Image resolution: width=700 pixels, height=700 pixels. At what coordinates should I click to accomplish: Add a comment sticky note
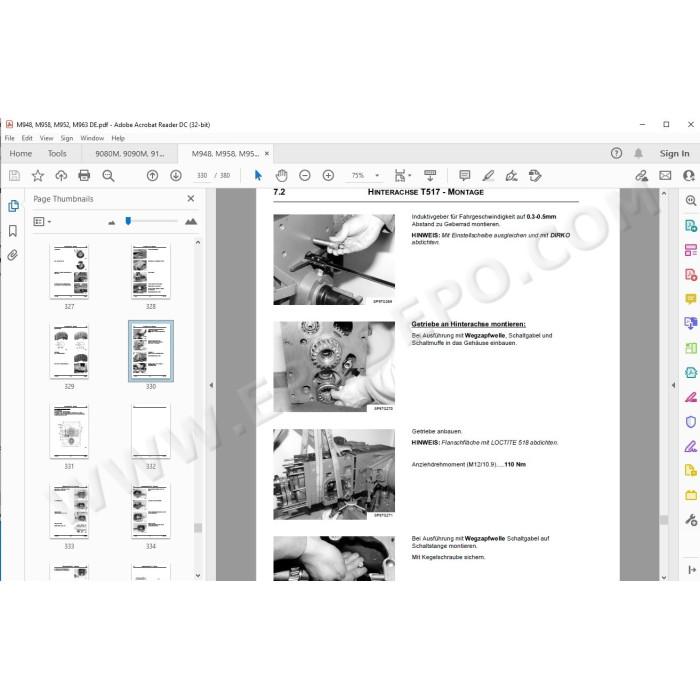(x=465, y=175)
